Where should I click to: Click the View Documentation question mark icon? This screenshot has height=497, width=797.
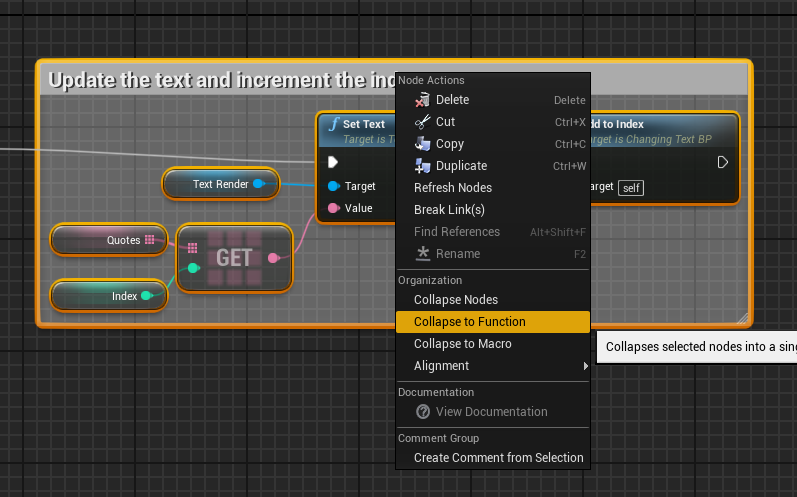[423, 412]
